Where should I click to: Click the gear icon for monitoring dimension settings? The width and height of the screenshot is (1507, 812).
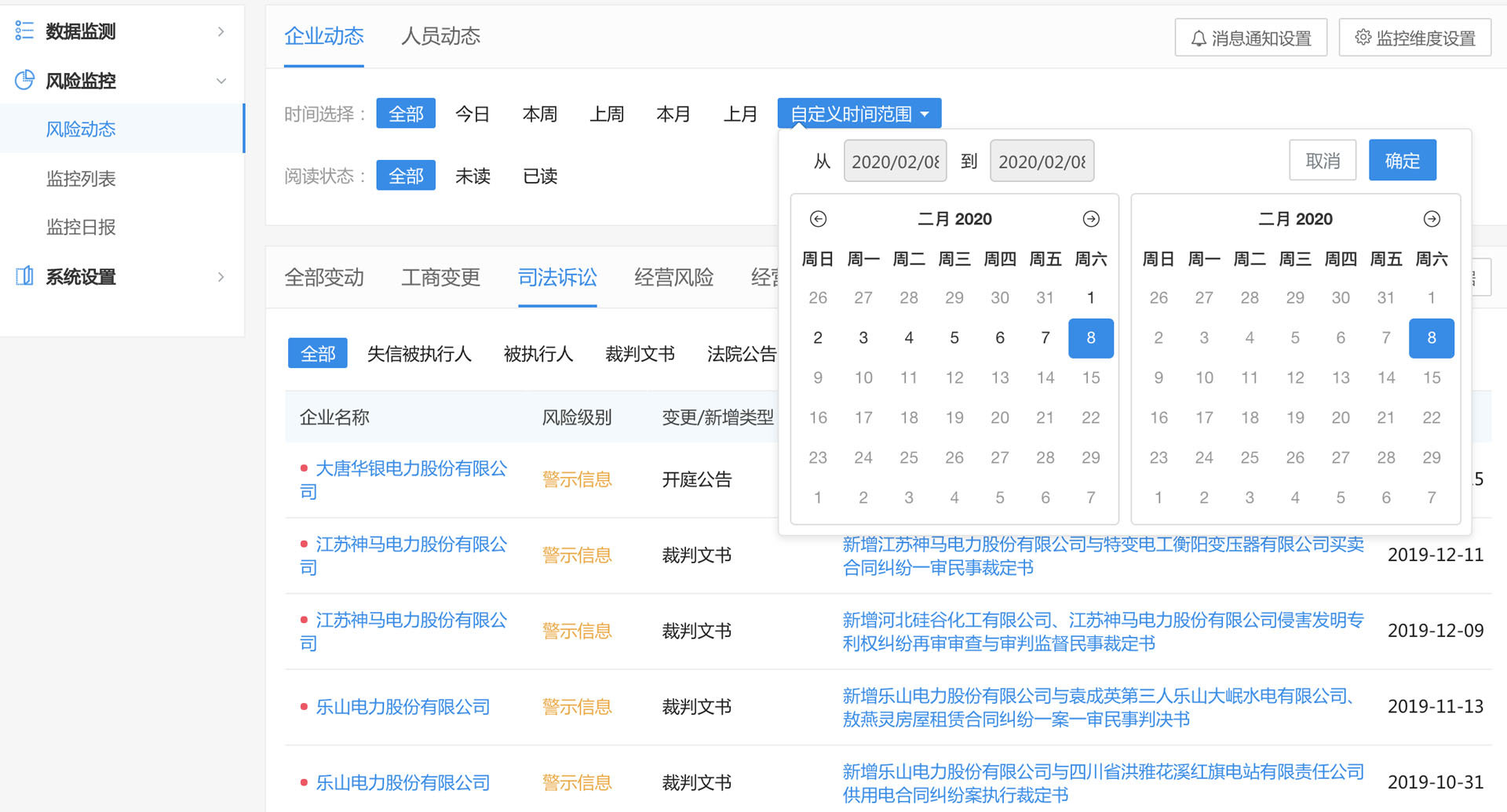(x=1363, y=38)
